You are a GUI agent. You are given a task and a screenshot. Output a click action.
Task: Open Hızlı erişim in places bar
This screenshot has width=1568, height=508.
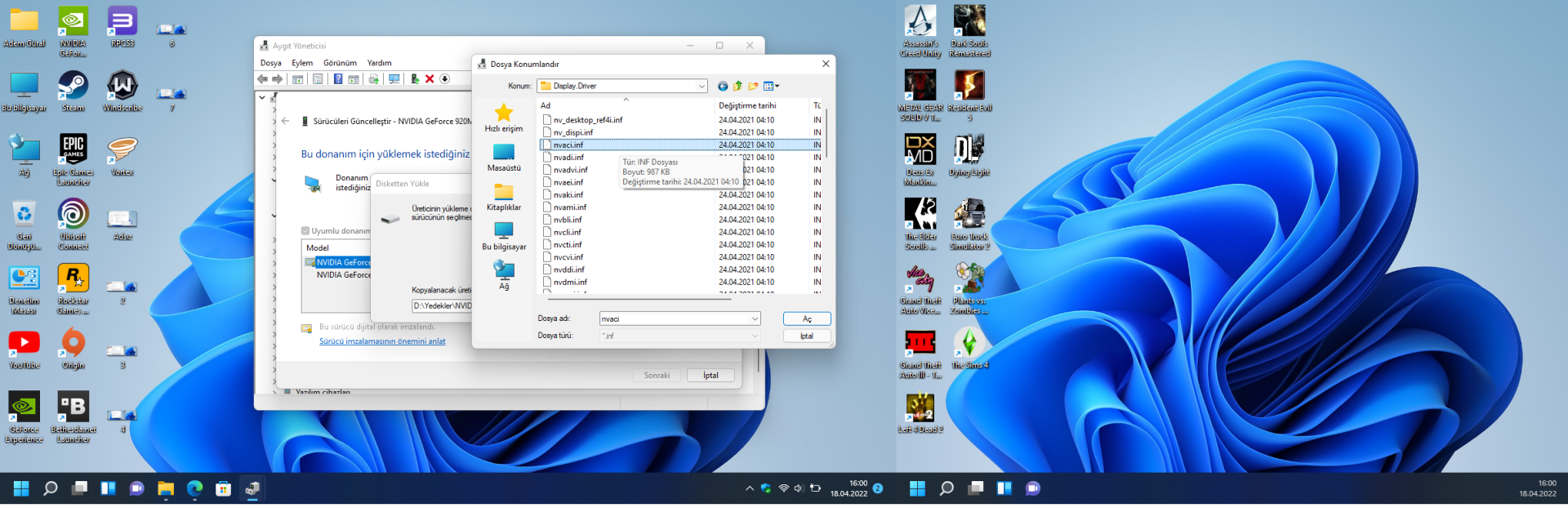[x=504, y=118]
